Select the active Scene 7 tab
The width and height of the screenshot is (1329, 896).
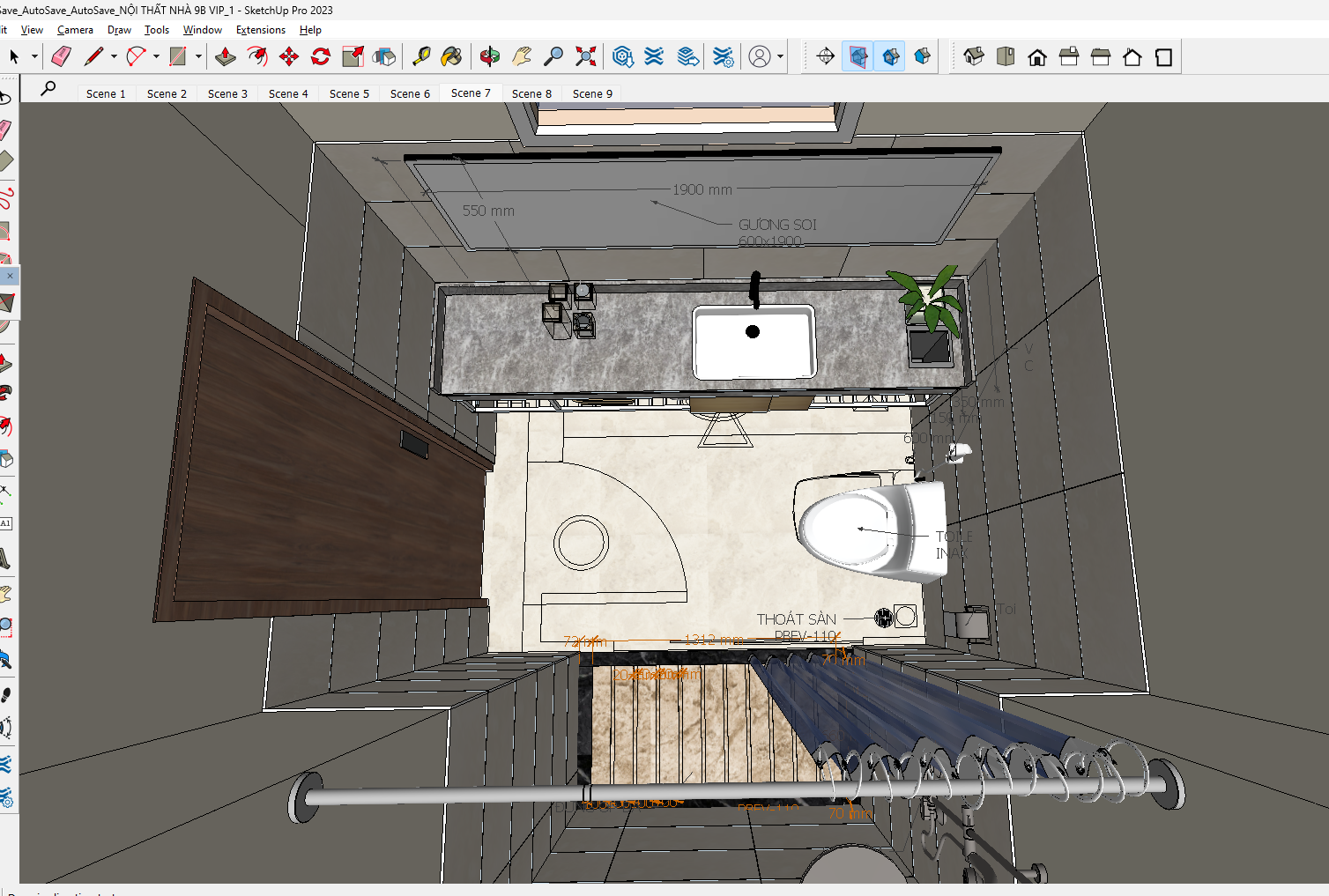471,93
